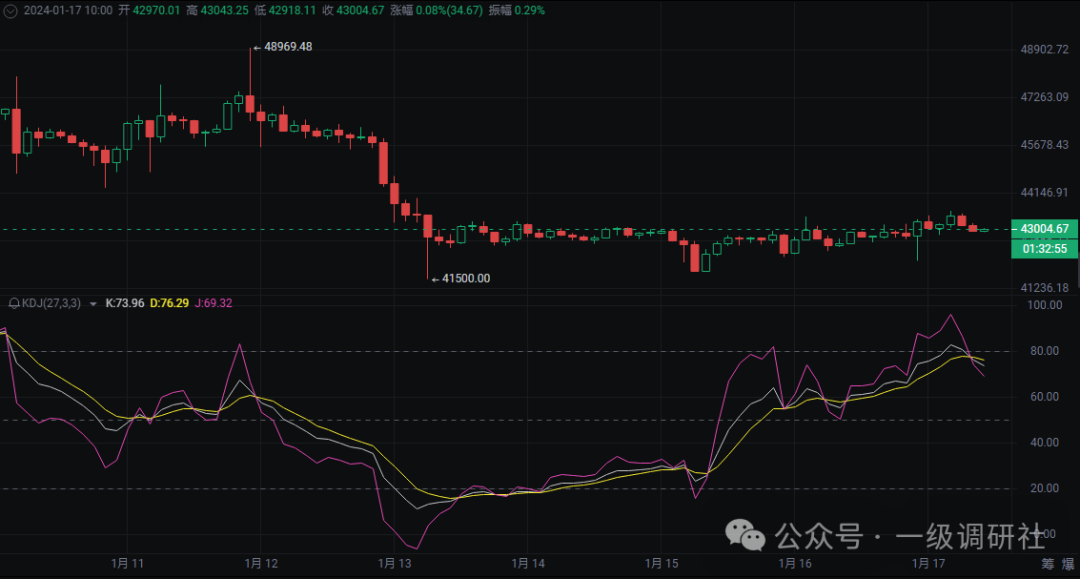Click the 20.00 KDJ axis label
1080x579 pixels.
(1044, 488)
